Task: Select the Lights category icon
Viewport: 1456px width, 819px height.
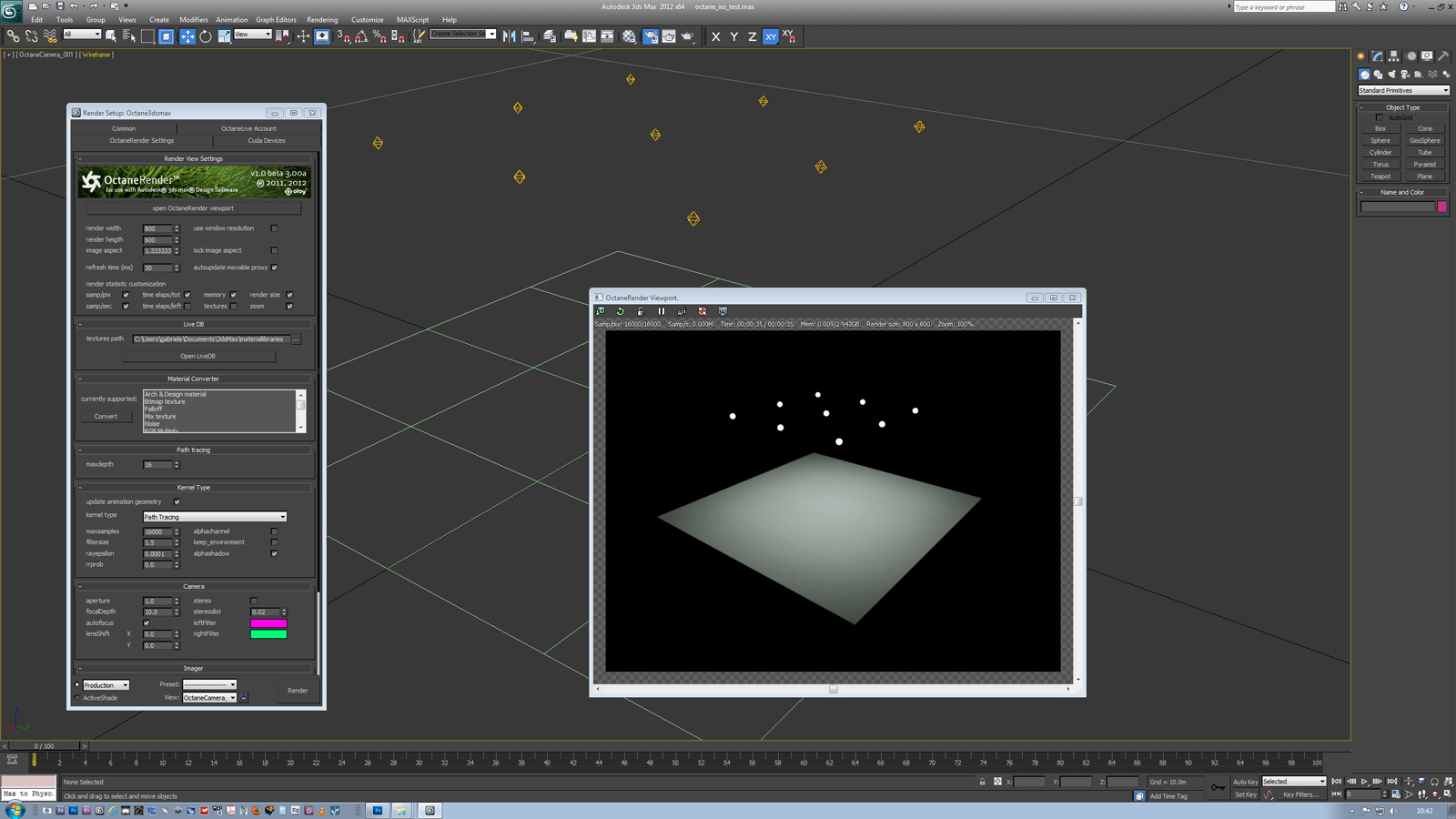Action: pos(1391,75)
